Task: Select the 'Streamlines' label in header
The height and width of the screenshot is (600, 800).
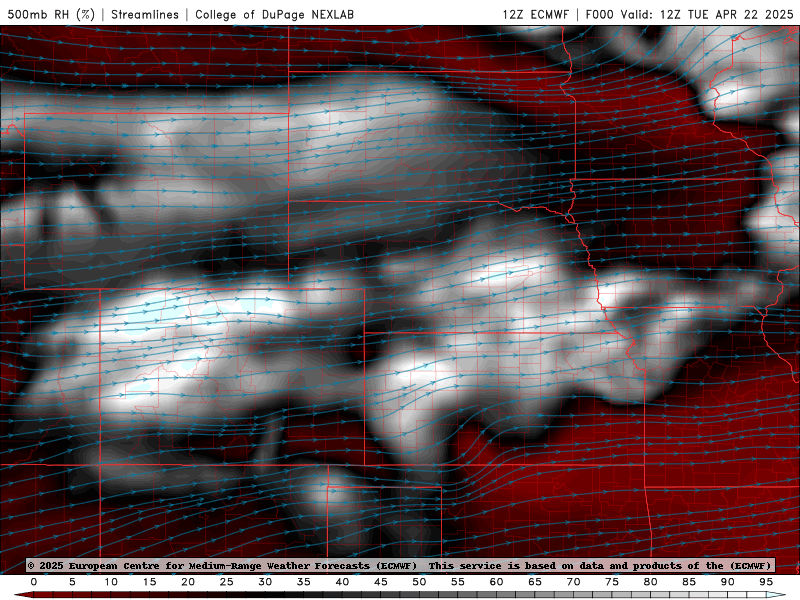Action: (x=145, y=14)
